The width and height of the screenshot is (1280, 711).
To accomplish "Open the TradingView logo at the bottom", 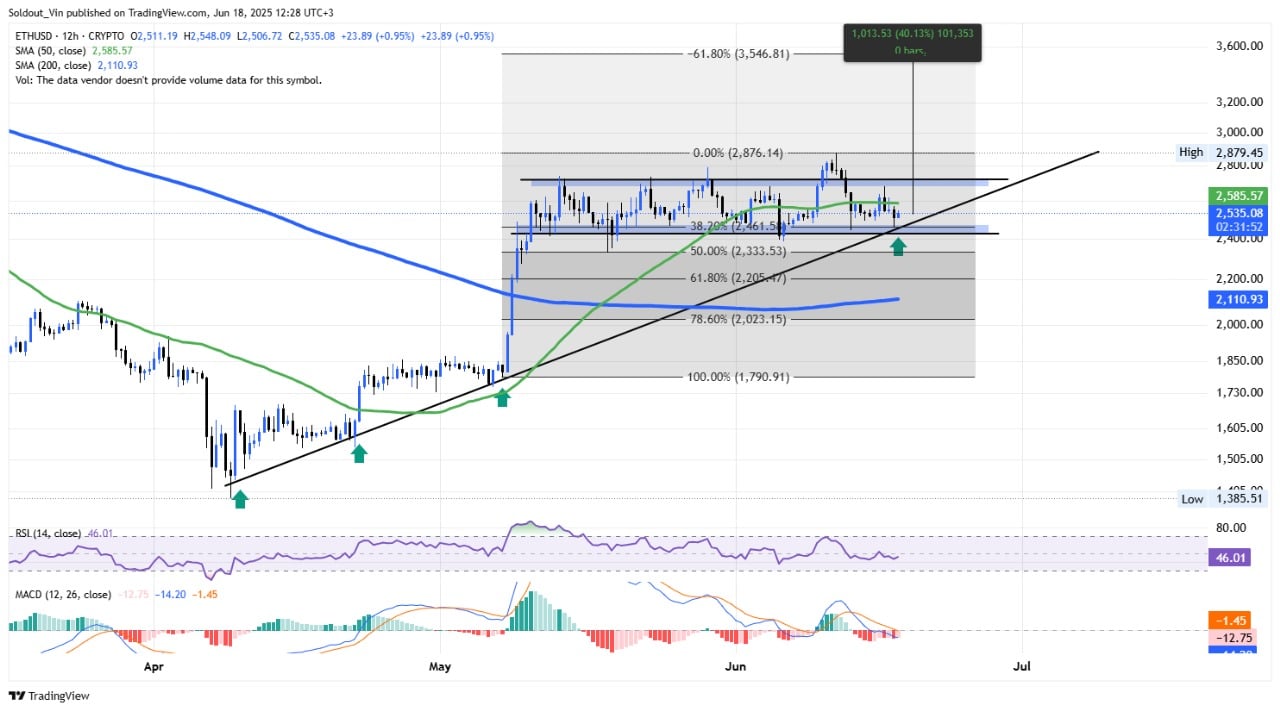I will click(49, 695).
